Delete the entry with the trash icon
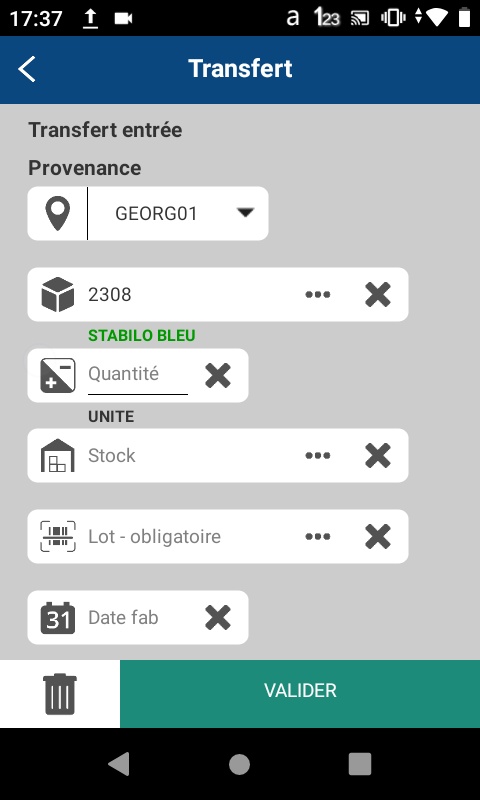Viewport: 480px width, 800px height. [x=60, y=694]
